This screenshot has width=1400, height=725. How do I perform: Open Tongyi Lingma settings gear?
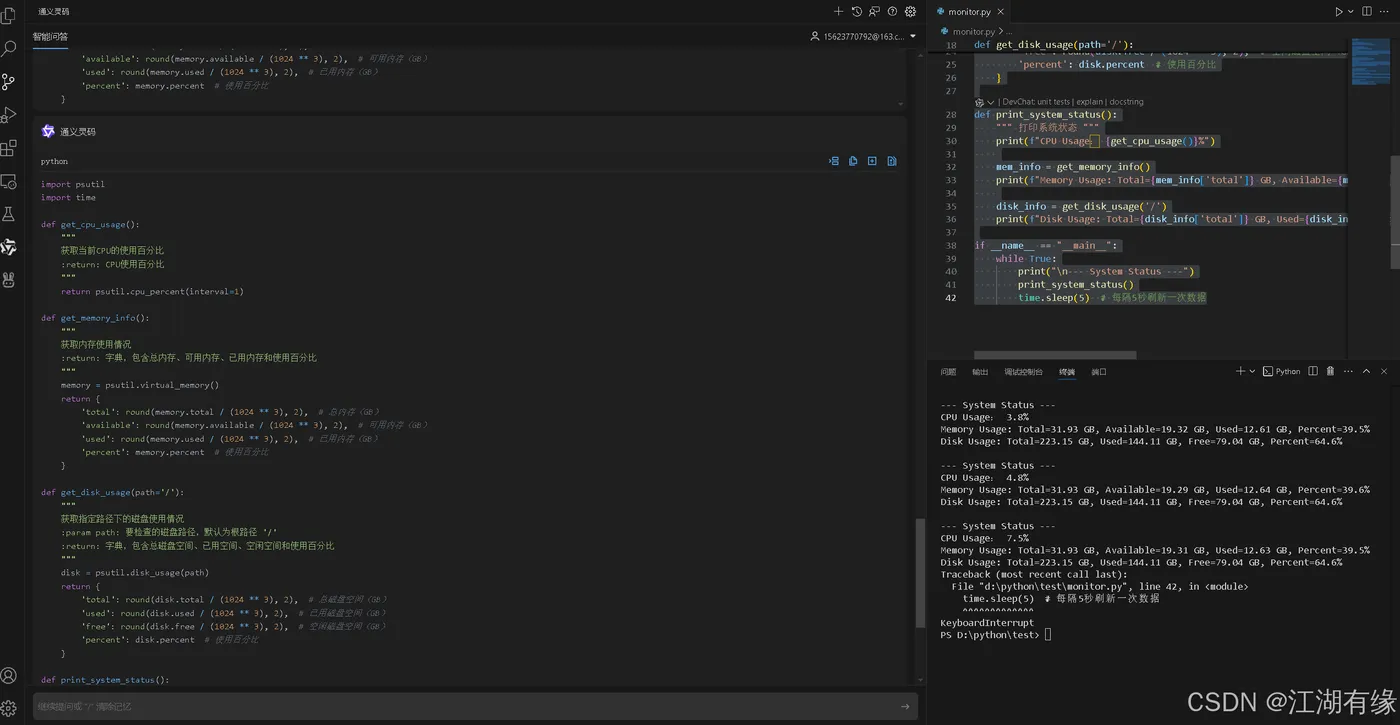pyautogui.click(x=910, y=12)
